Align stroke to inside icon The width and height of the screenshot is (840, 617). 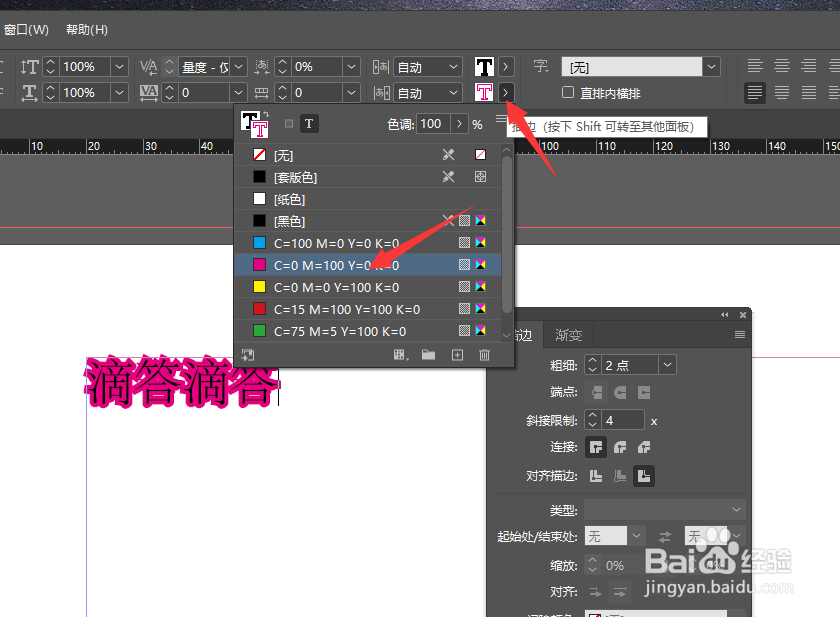(620, 476)
